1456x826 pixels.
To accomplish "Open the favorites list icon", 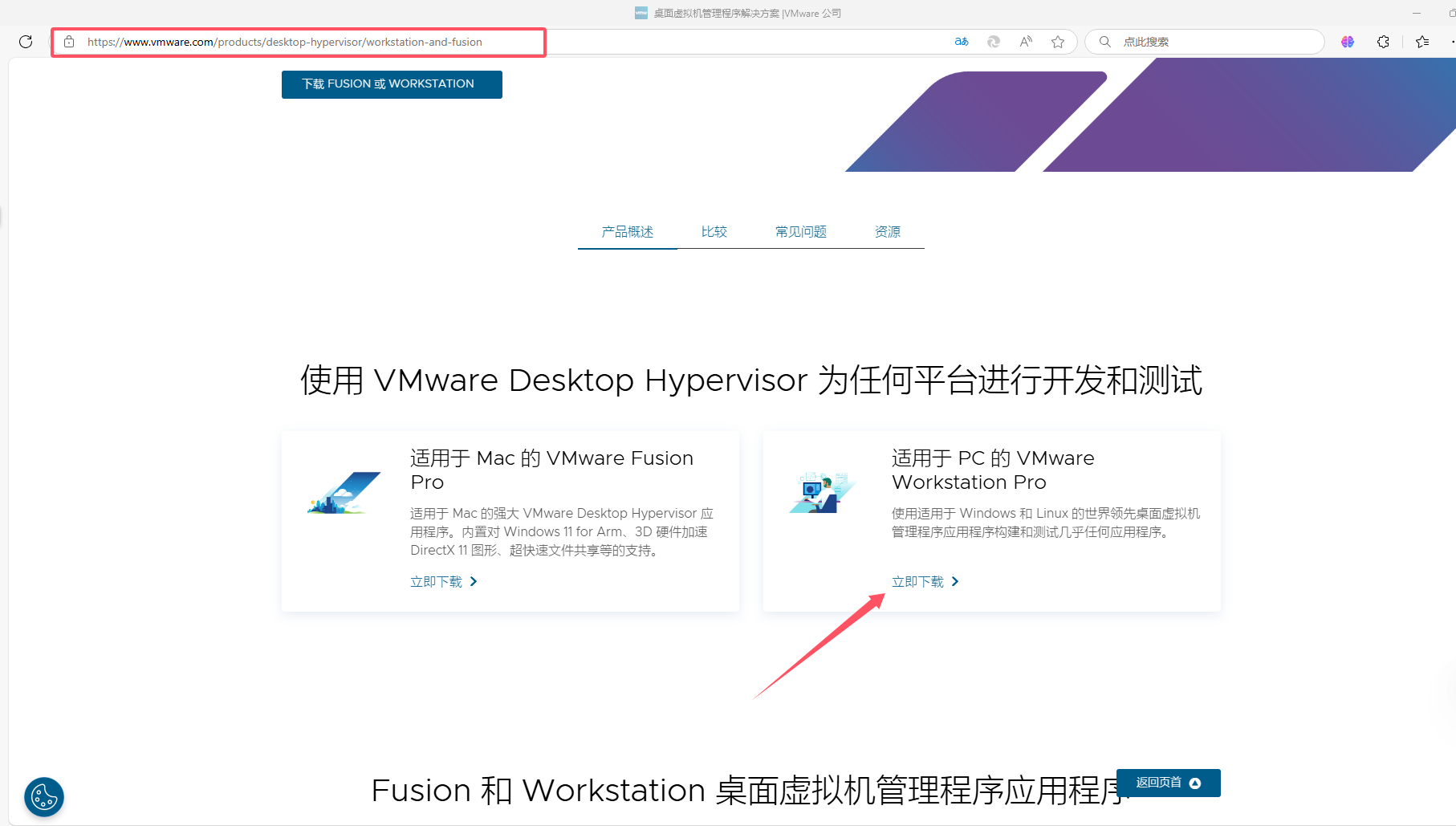I will pos(1422,42).
